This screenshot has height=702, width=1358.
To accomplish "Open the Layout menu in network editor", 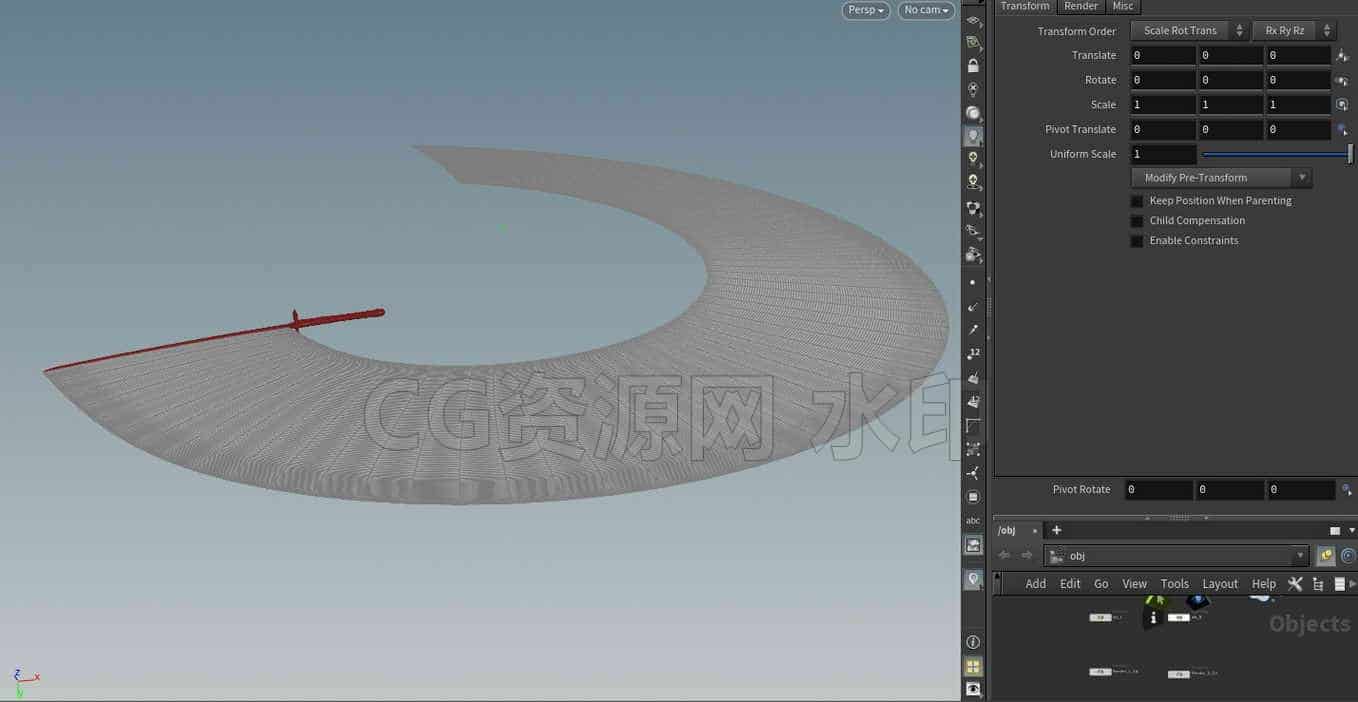I will click(1220, 584).
